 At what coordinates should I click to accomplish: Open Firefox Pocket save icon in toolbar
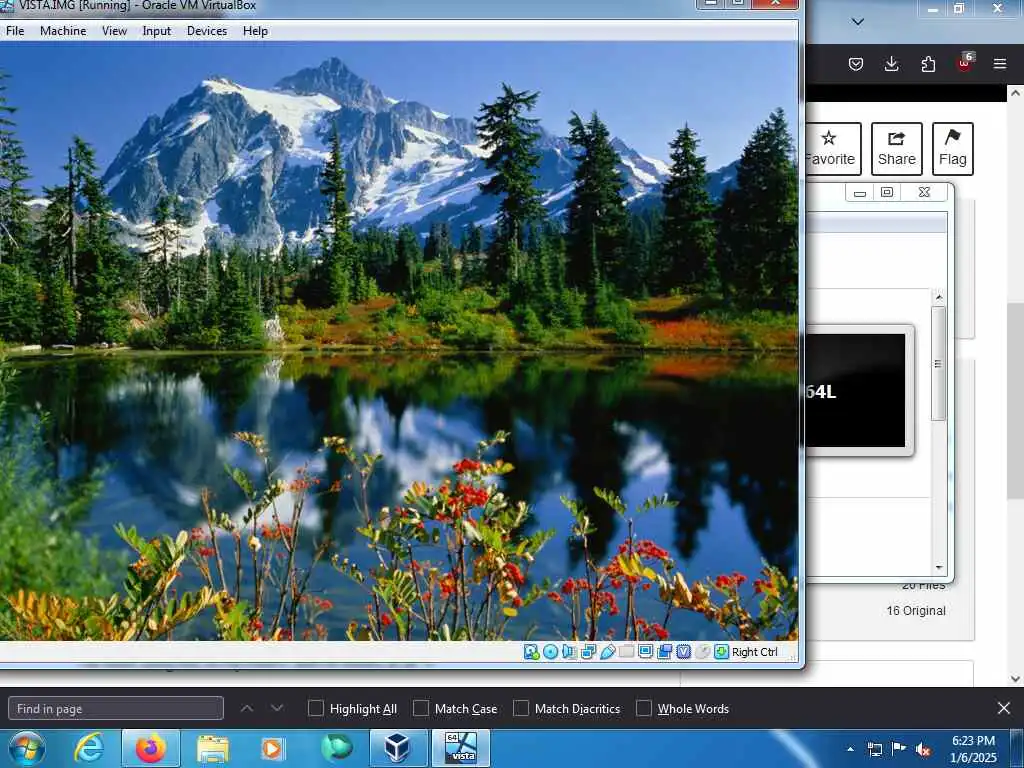point(856,64)
